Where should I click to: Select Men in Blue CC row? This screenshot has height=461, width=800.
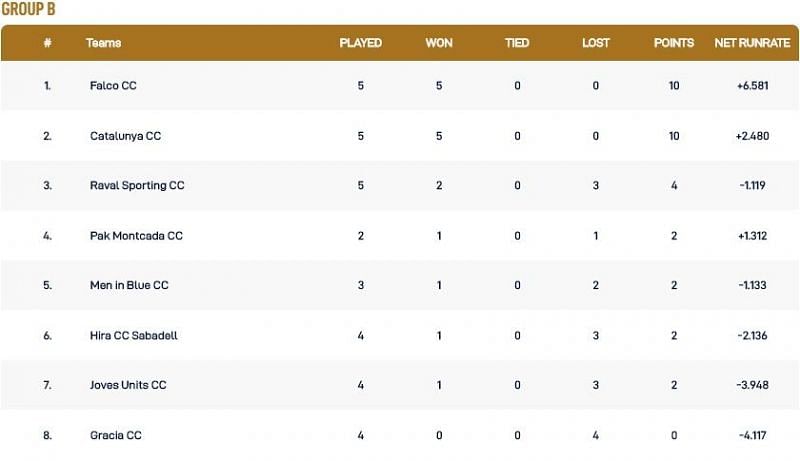click(x=129, y=285)
